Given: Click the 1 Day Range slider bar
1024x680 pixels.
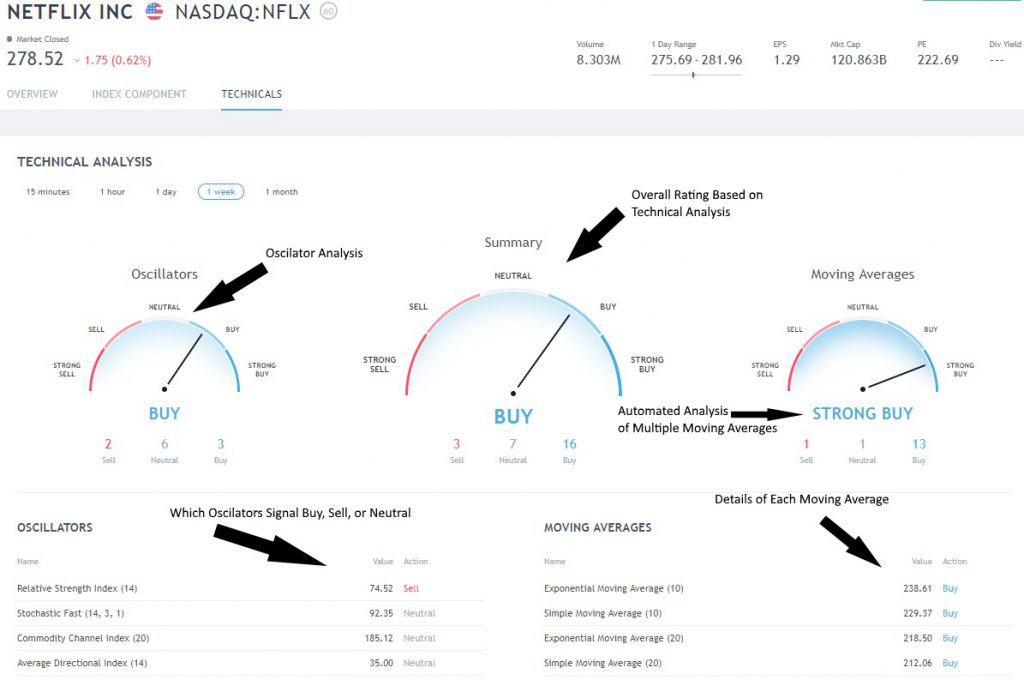Looking at the screenshot, I should (x=696, y=75).
